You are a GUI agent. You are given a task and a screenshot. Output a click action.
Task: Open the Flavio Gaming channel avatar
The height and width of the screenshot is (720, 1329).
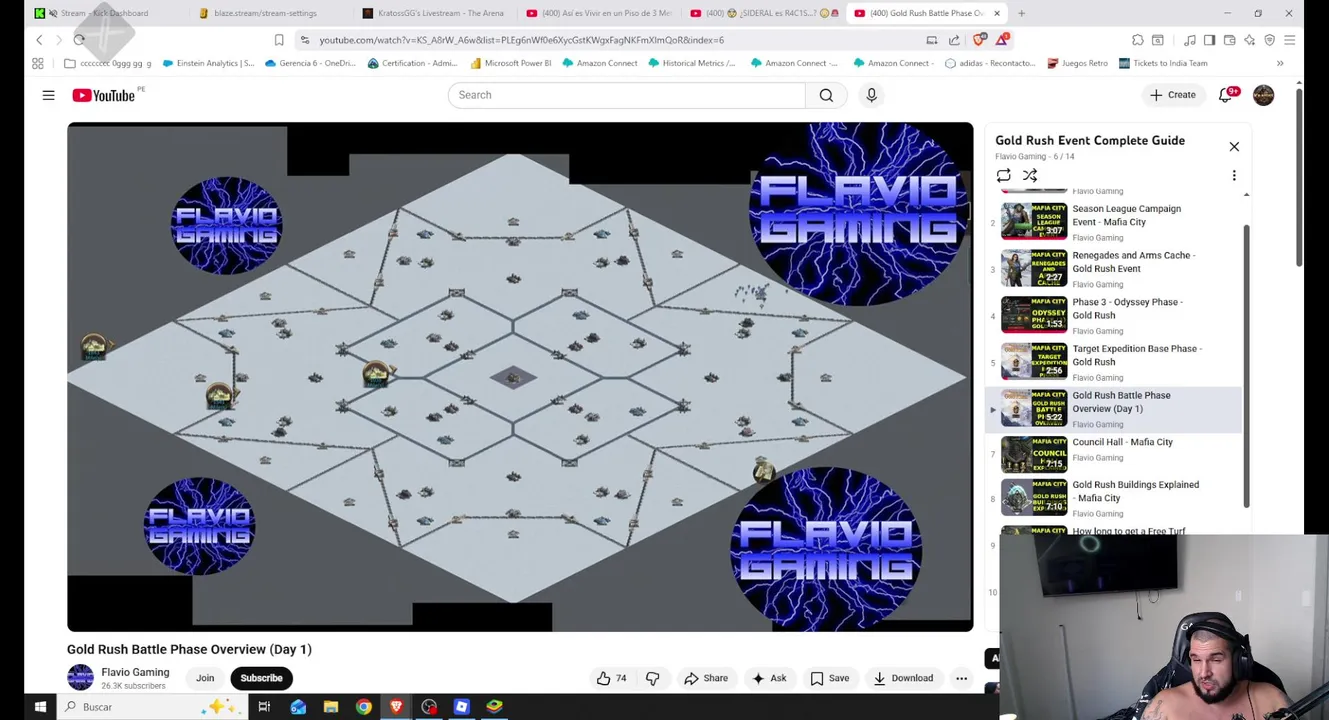click(80, 677)
